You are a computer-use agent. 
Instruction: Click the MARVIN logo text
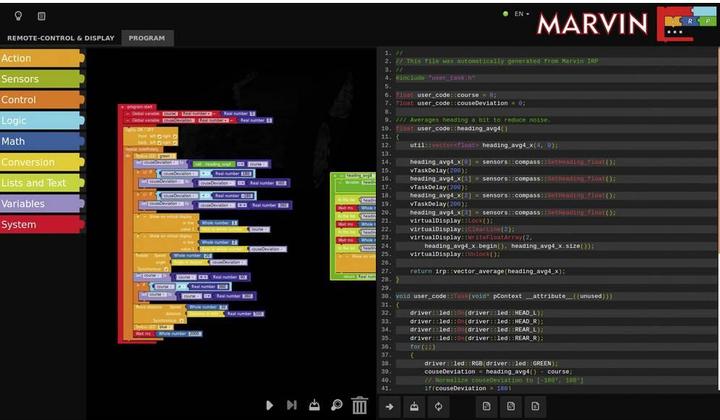(x=592, y=24)
